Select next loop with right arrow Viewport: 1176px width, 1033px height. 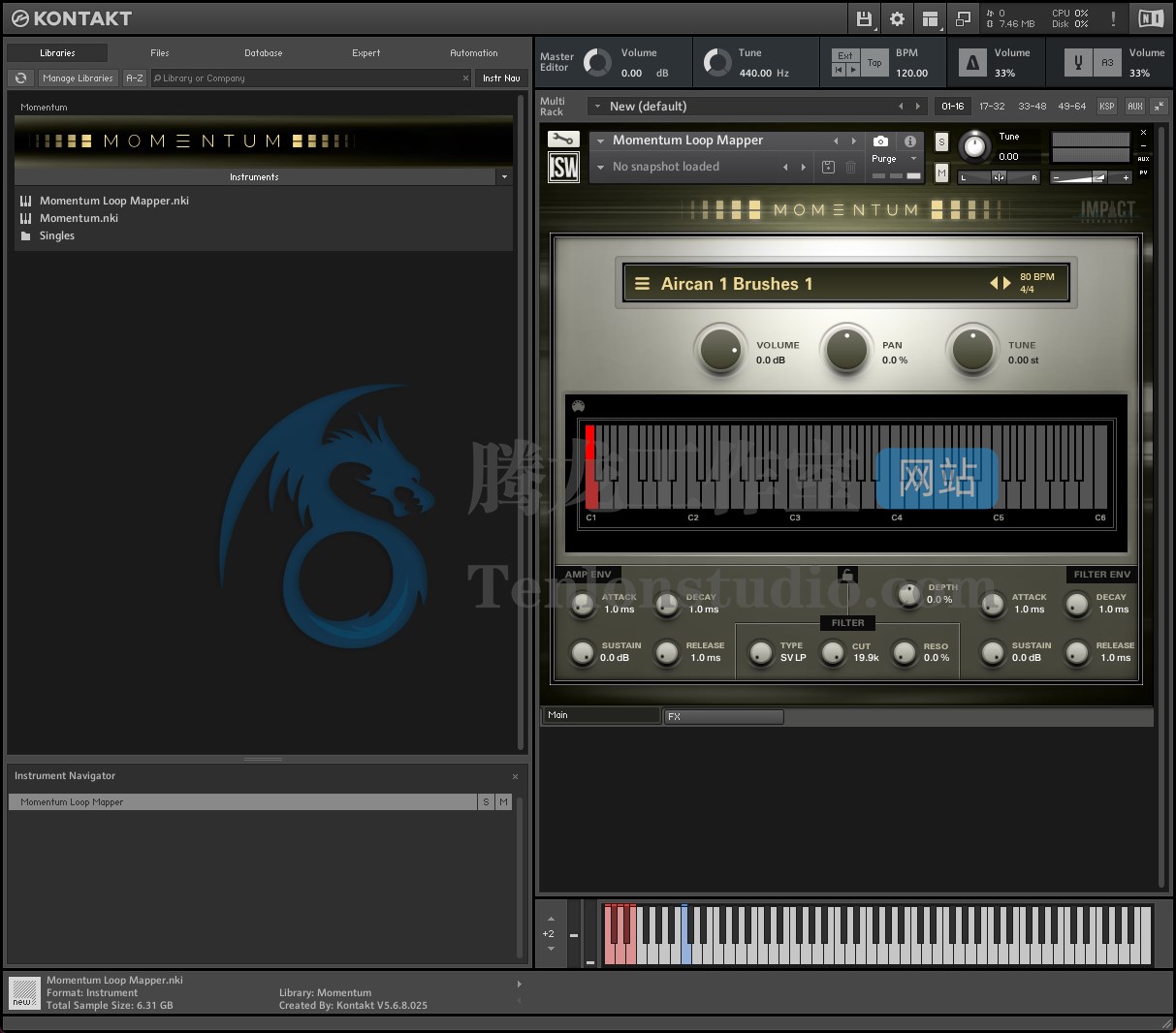1006,283
